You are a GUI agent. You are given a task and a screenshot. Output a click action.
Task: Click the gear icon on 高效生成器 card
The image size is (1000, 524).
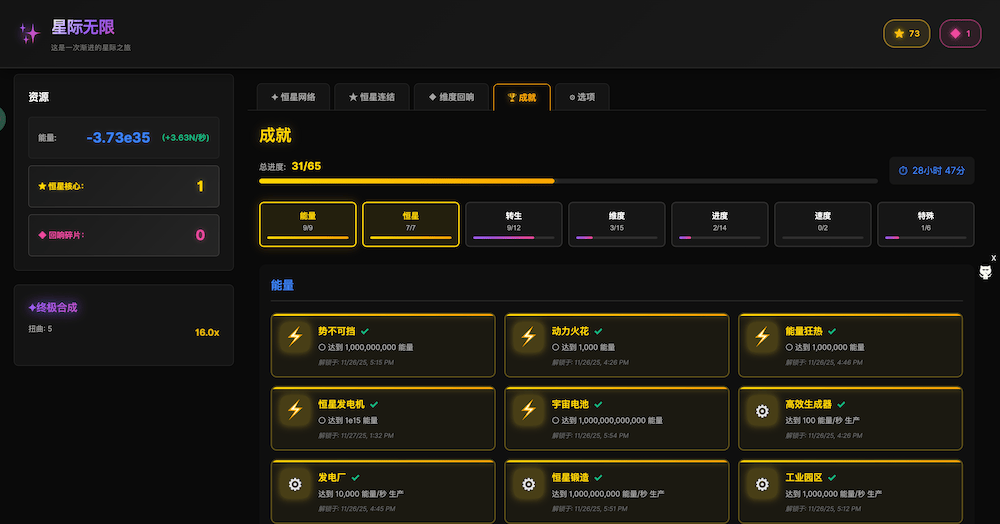click(762, 411)
